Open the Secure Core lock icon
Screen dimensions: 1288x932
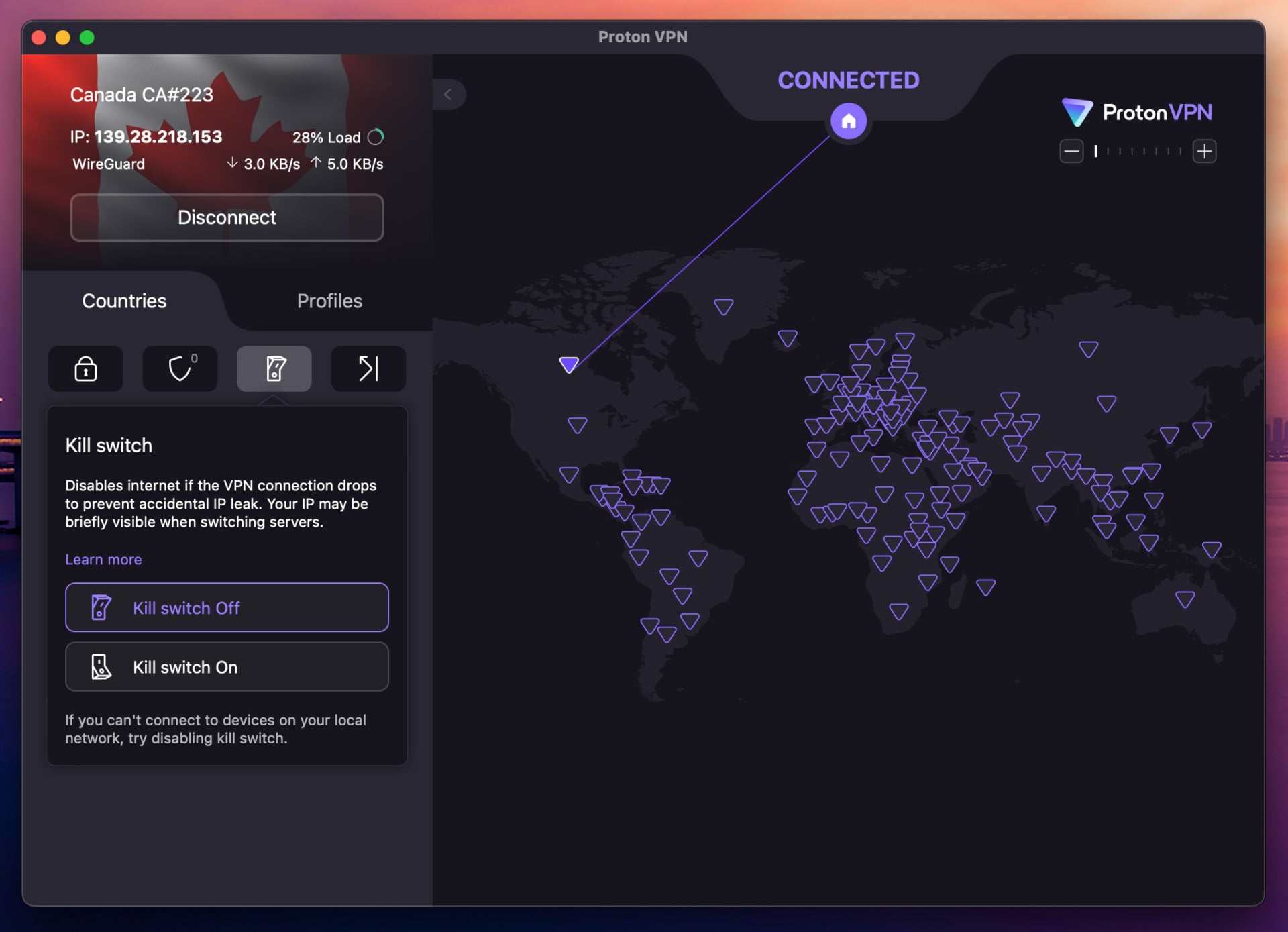[x=86, y=368]
